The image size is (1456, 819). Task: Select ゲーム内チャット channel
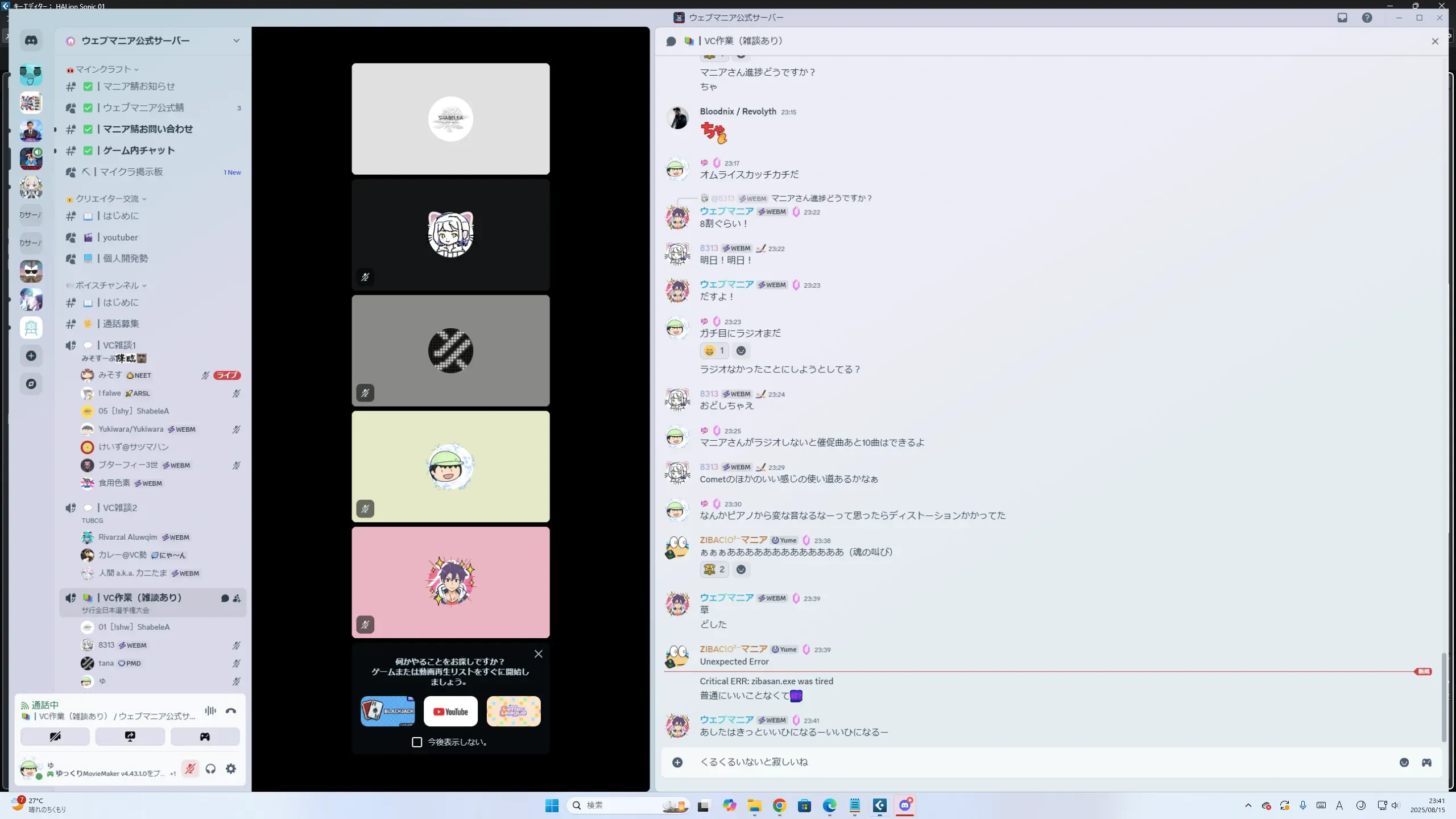coord(139,151)
